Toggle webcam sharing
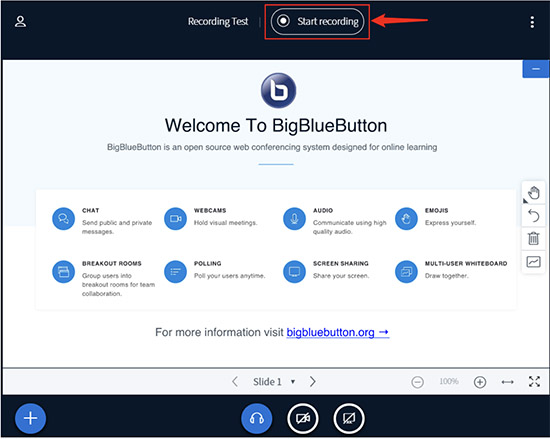The height and width of the screenshot is (439, 550). point(303,418)
